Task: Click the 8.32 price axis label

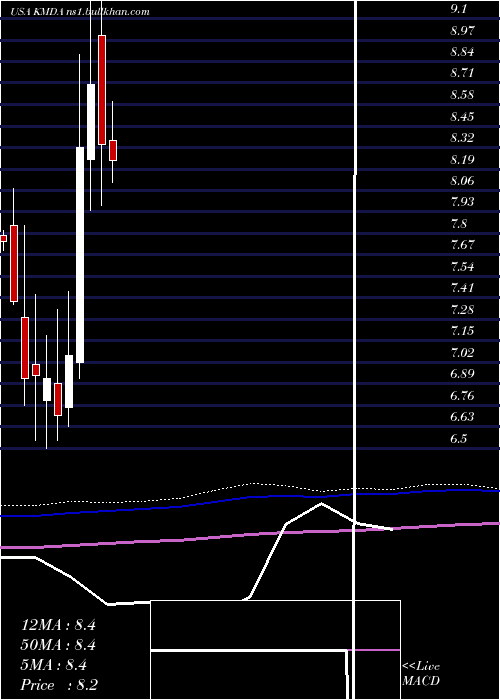Action: pos(462,138)
